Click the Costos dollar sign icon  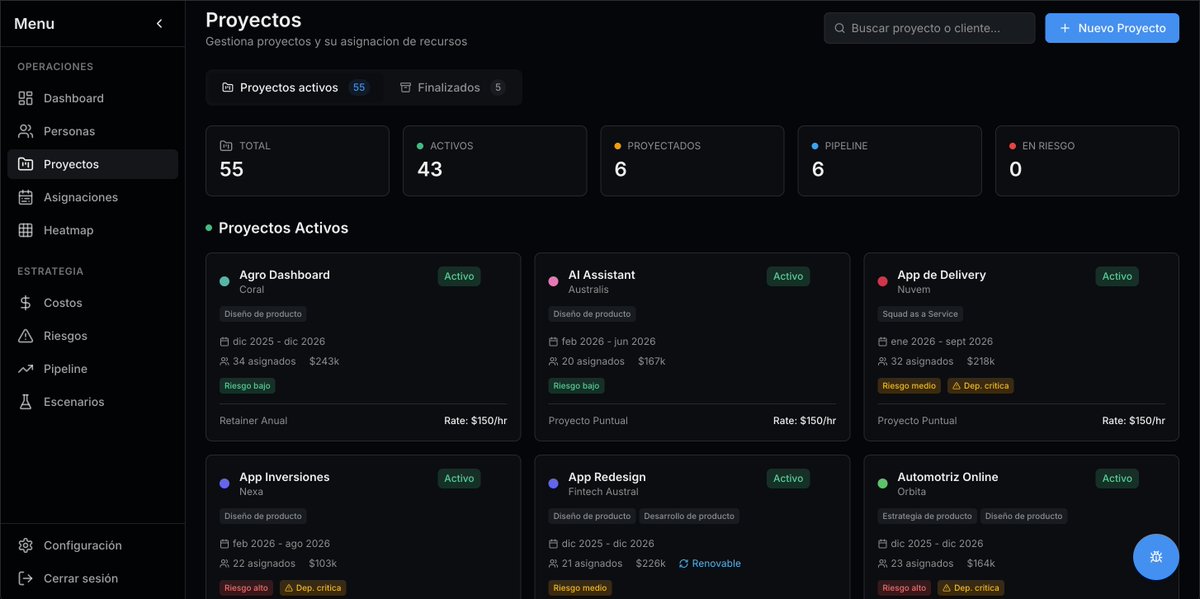[26, 303]
